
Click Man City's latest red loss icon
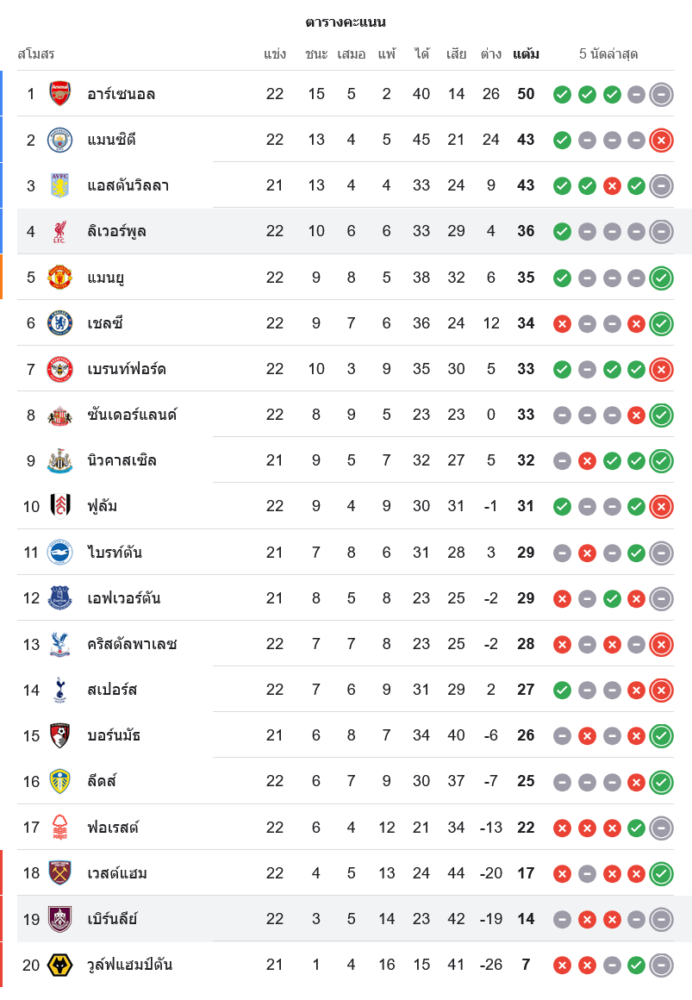point(660,140)
